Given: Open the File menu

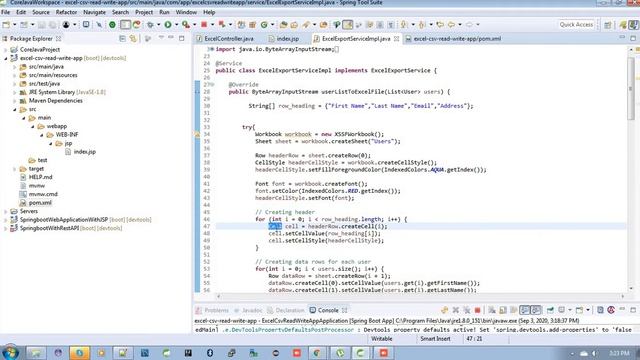Looking at the screenshot, I should coord(5,12).
